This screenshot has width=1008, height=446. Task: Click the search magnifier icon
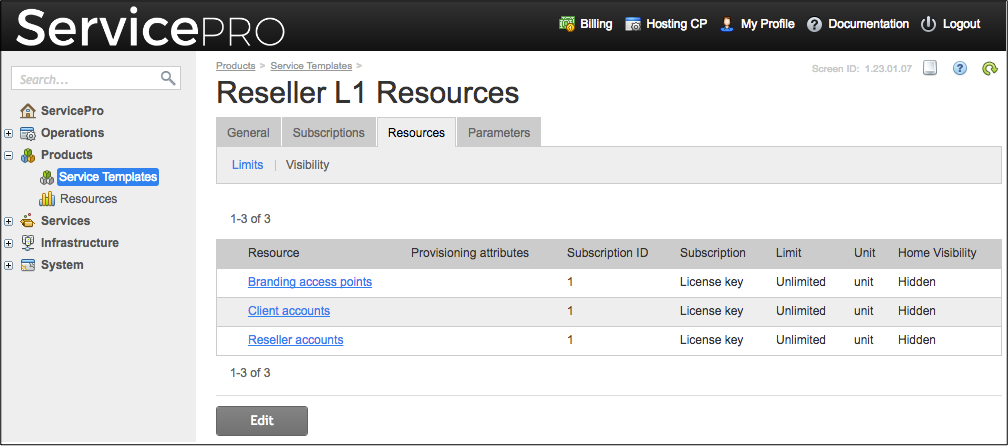(168, 78)
